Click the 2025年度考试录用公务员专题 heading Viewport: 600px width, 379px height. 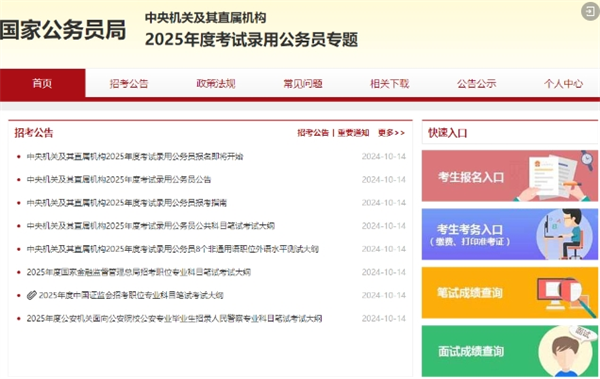tap(251, 39)
